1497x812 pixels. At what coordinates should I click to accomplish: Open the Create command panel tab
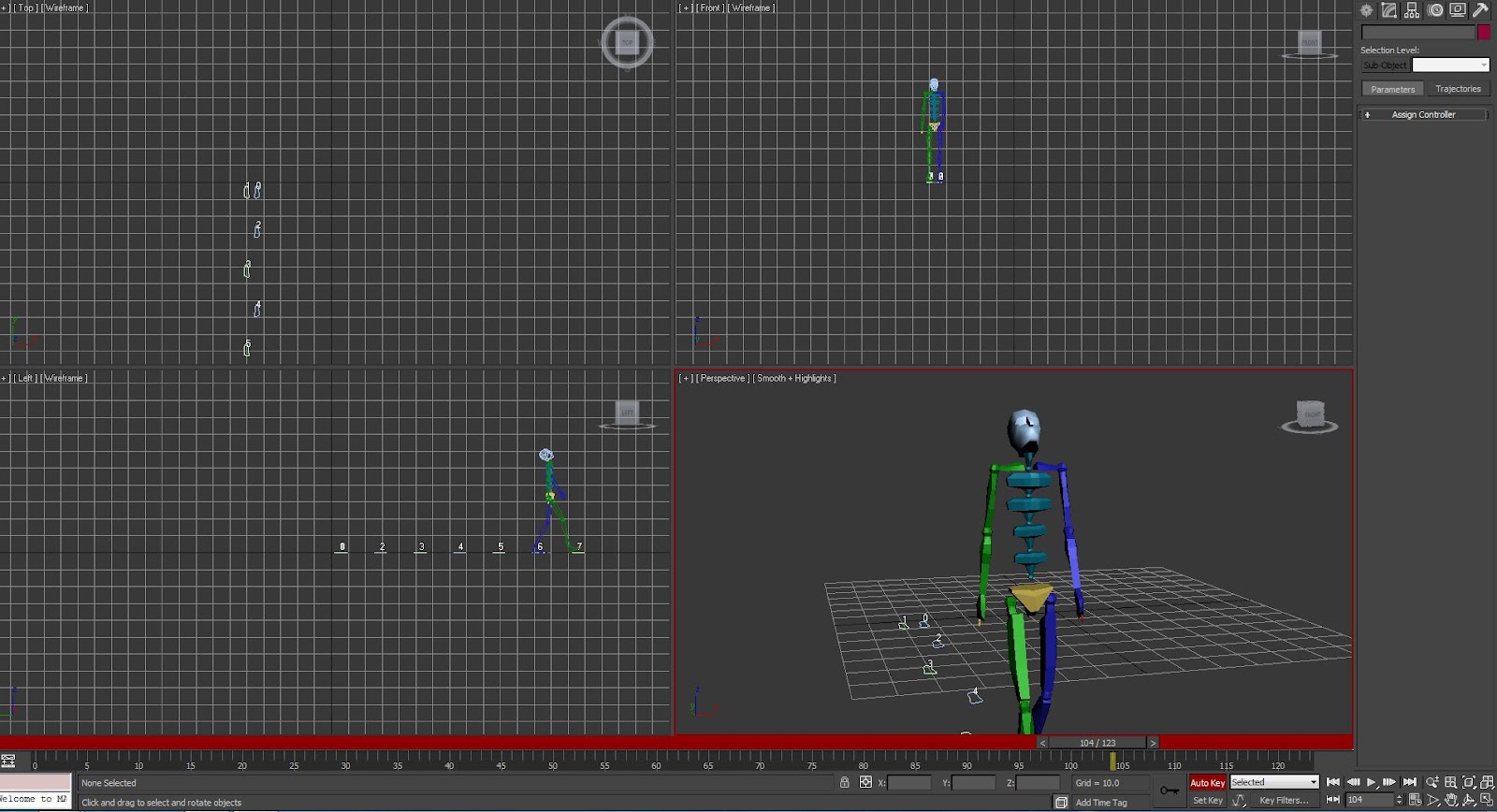pos(1367,10)
